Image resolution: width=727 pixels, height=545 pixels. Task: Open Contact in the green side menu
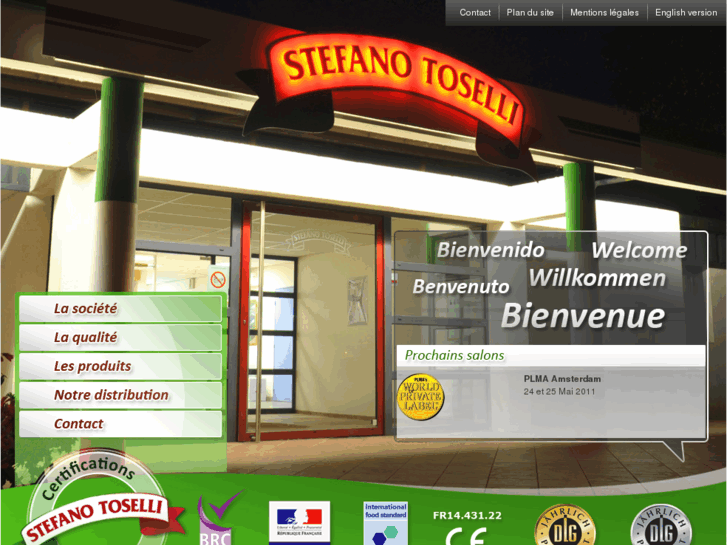click(x=121, y=423)
